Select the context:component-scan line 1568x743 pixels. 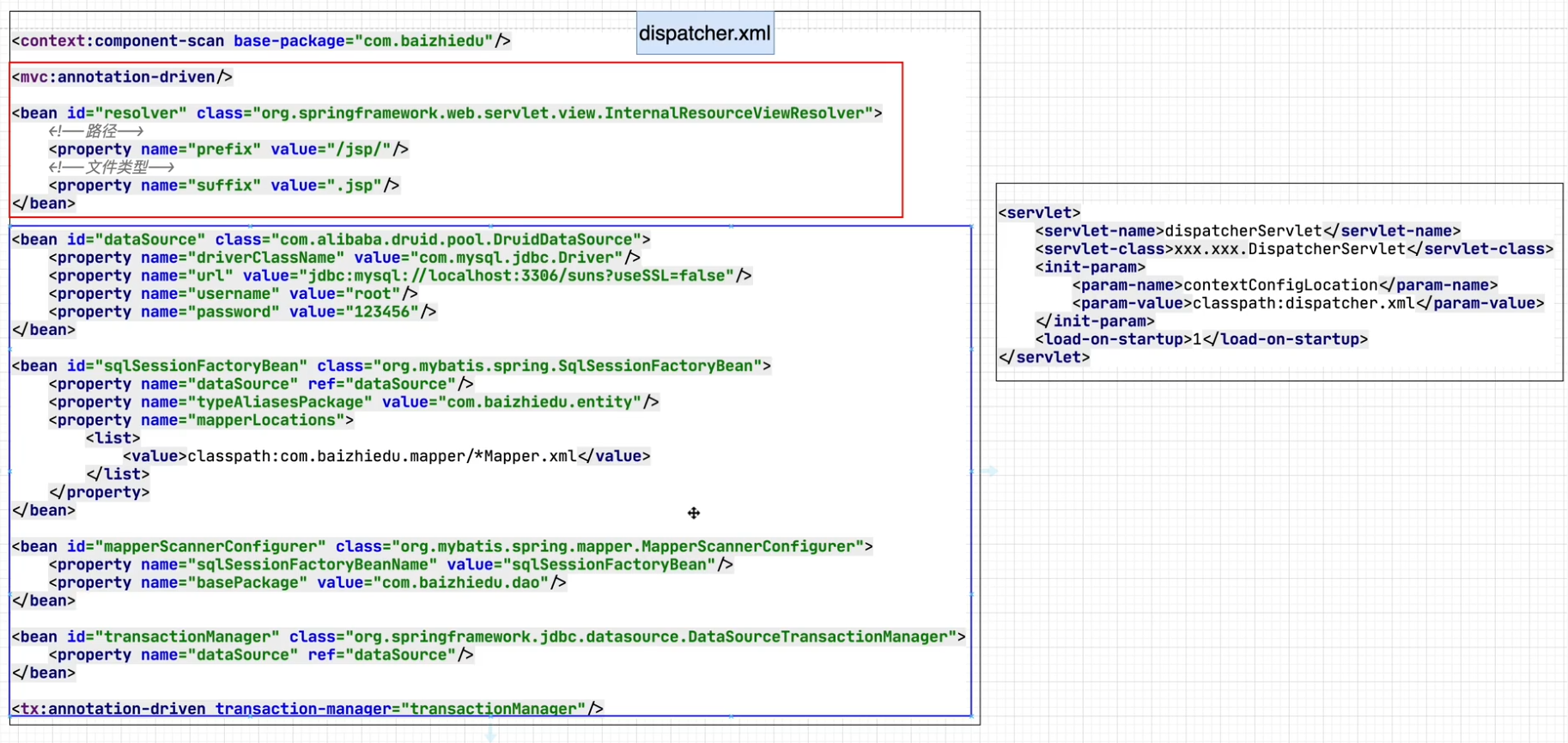click(261, 41)
